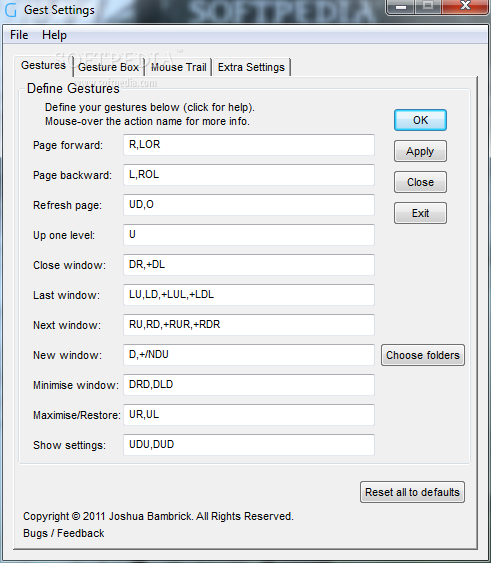Click the 'Page forward:' label
The image size is (491, 563).
click(x=68, y=145)
